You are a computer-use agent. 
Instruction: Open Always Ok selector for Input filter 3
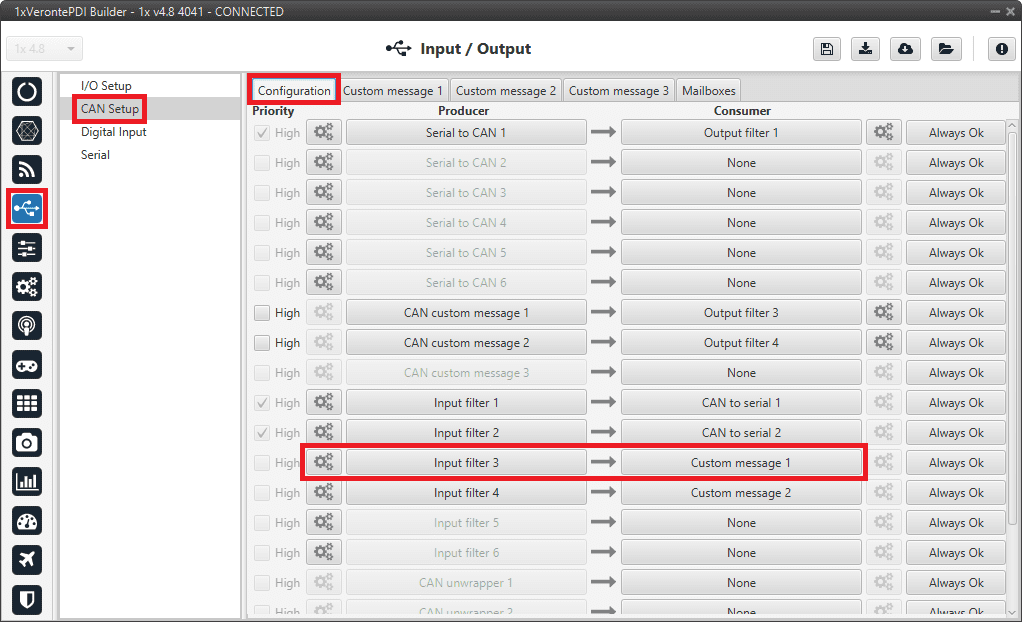click(x=956, y=462)
